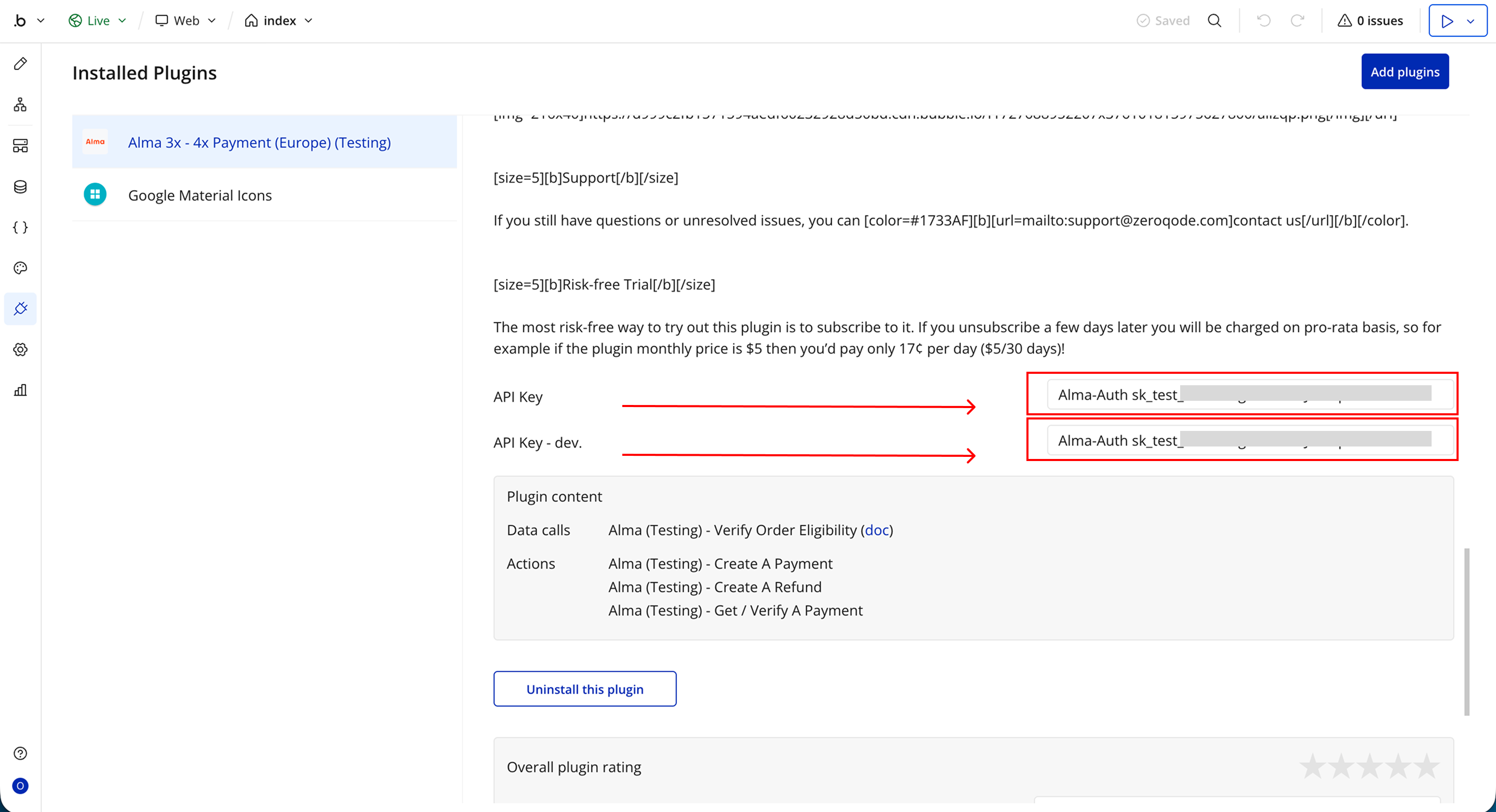The height and width of the screenshot is (812, 1496).
Task: Click the search magnifier icon
Action: [x=1214, y=21]
